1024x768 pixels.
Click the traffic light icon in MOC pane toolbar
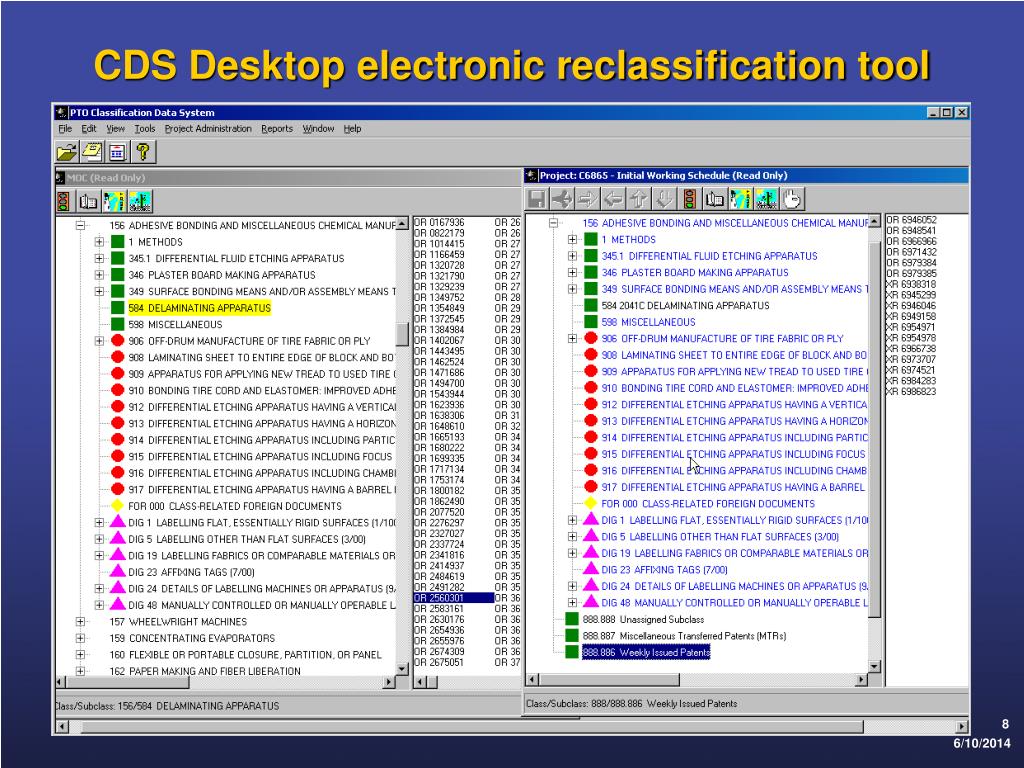pos(63,201)
